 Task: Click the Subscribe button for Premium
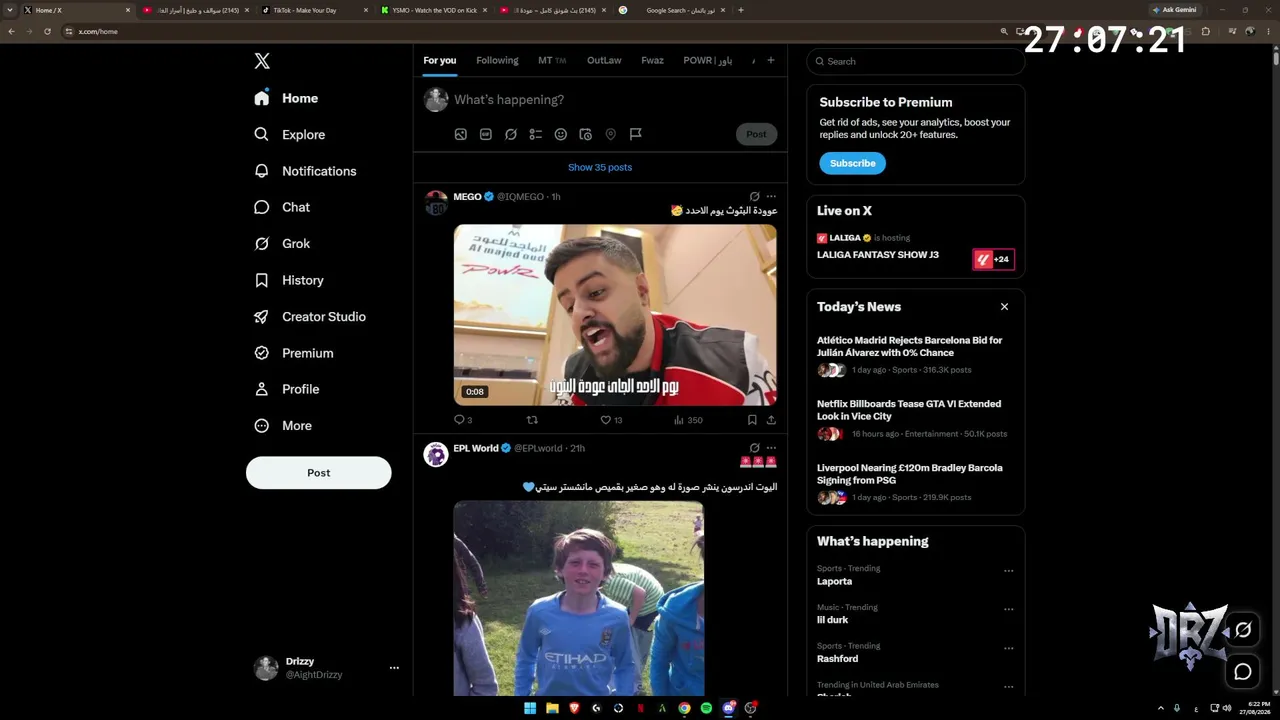pyautogui.click(x=852, y=163)
